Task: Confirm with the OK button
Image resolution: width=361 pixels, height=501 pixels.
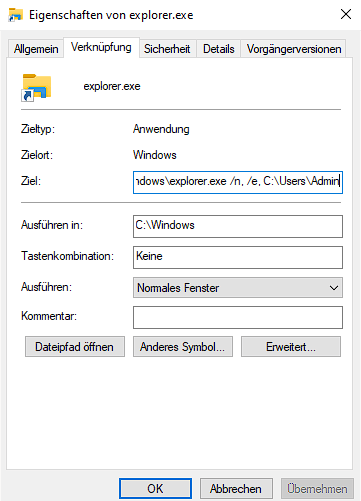Action: click(155, 489)
